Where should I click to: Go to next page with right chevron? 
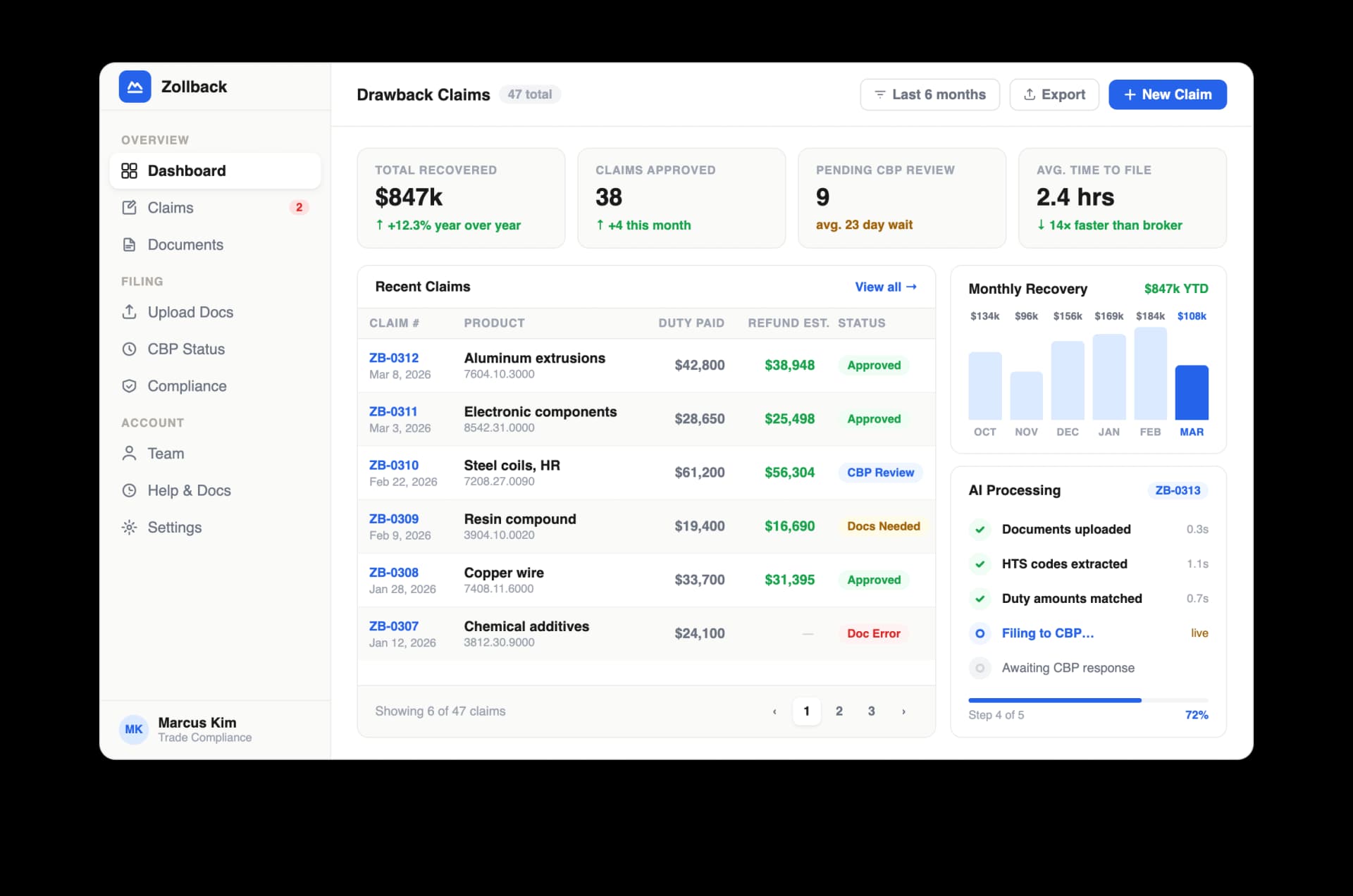[903, 711]
